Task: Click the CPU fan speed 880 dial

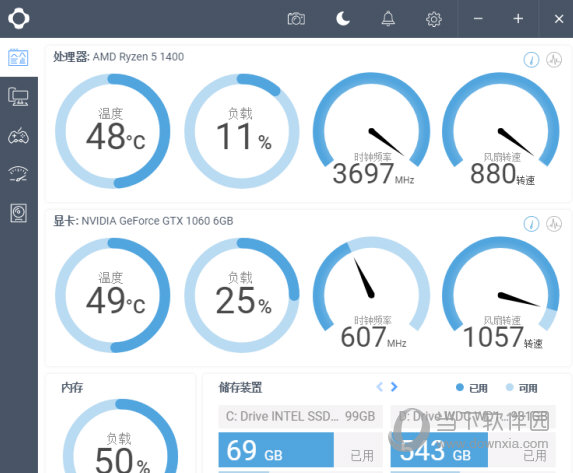Action: tap(501, 130)
